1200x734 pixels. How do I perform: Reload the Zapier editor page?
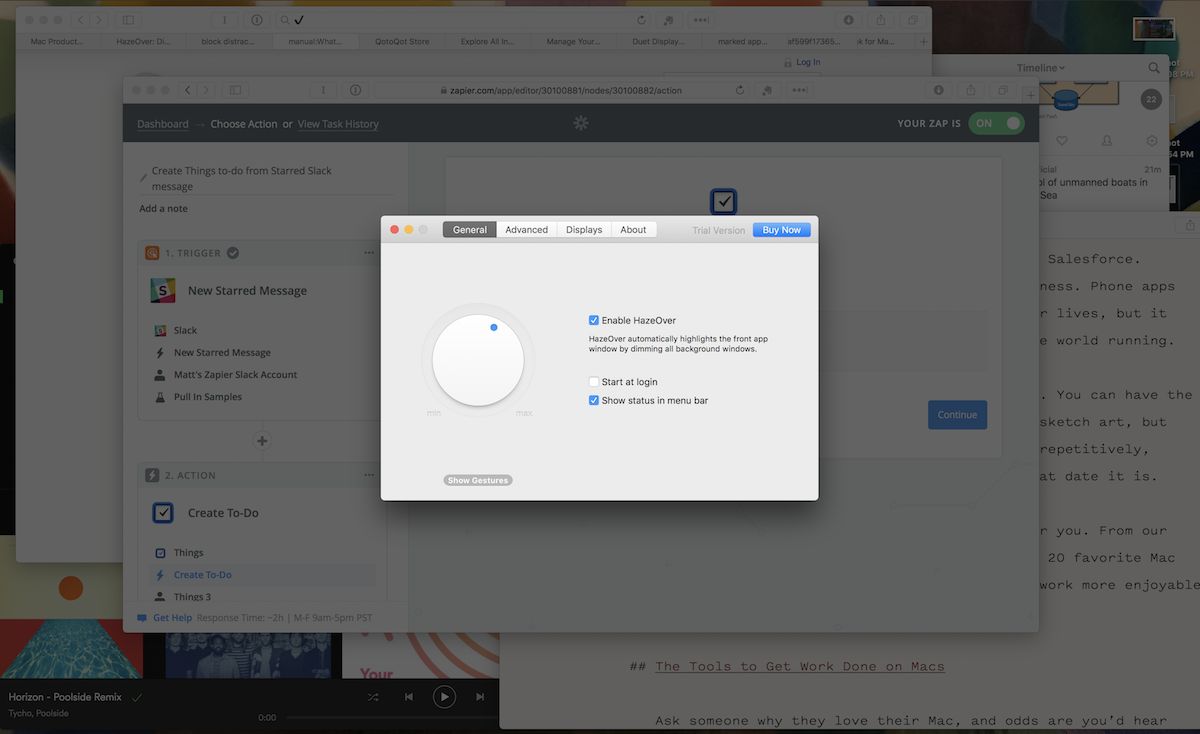740,90
